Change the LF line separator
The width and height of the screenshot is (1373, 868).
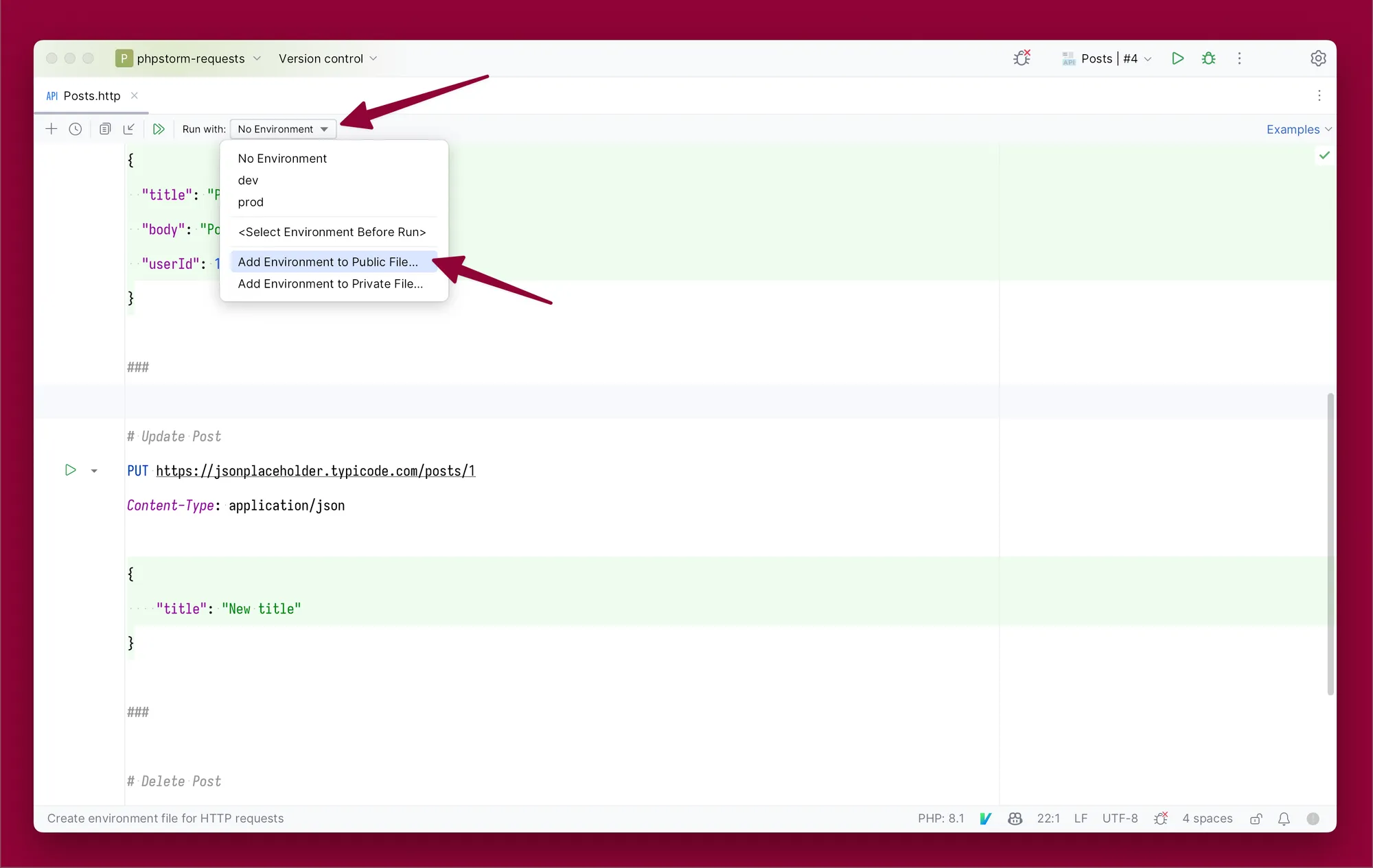point(1081,818)
